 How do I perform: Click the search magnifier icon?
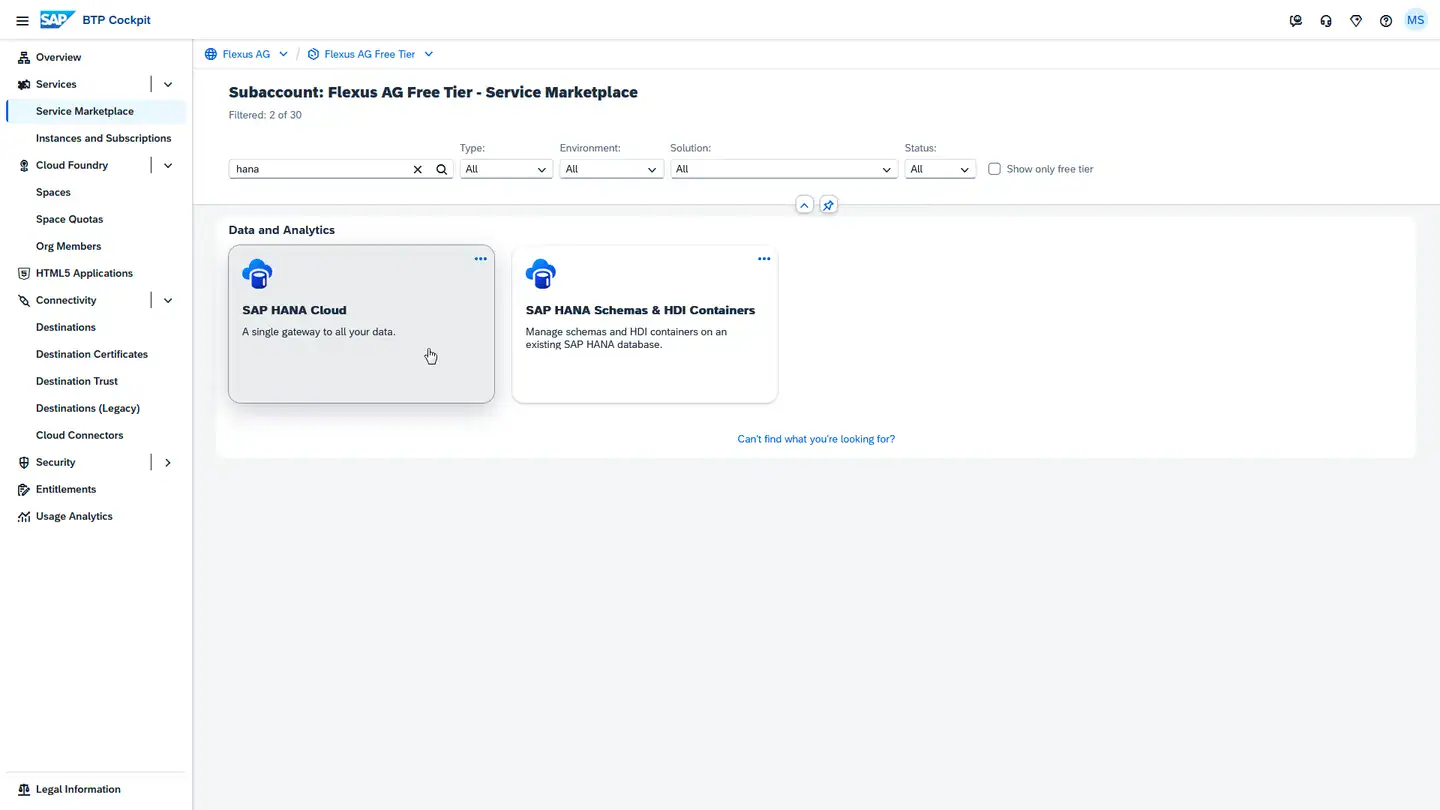pyautogui.click(x=441, y=170)
